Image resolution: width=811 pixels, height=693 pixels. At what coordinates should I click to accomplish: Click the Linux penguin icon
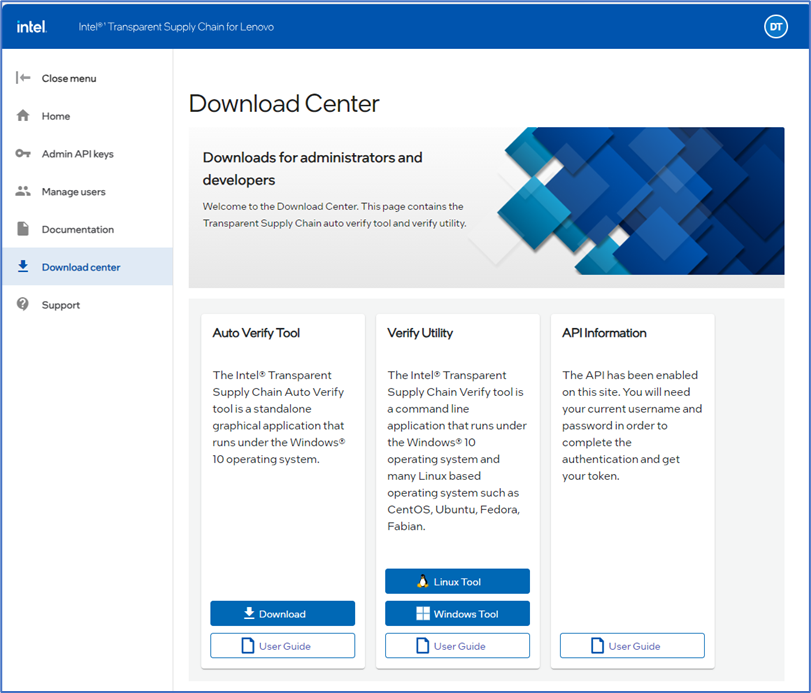tap(423, 581)
